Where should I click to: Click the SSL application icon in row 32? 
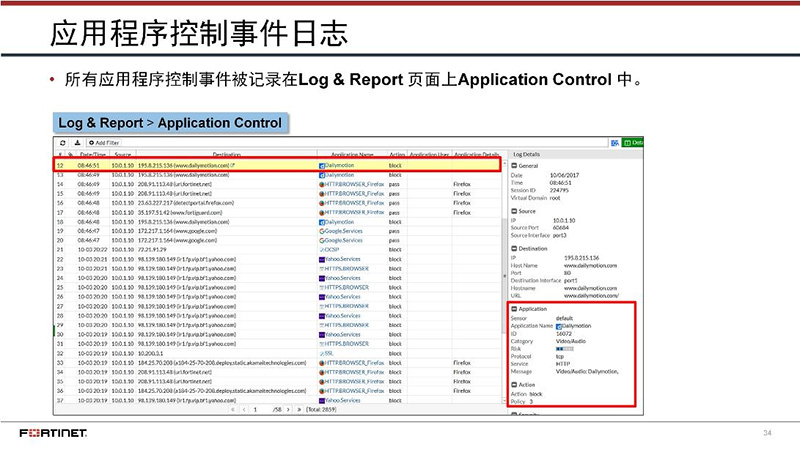click(x=322, y=353)
